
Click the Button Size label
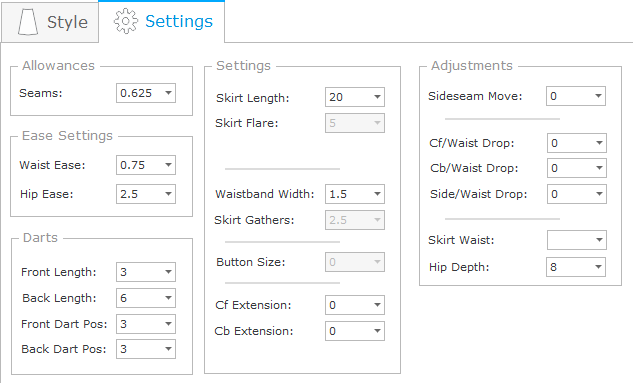251,262
